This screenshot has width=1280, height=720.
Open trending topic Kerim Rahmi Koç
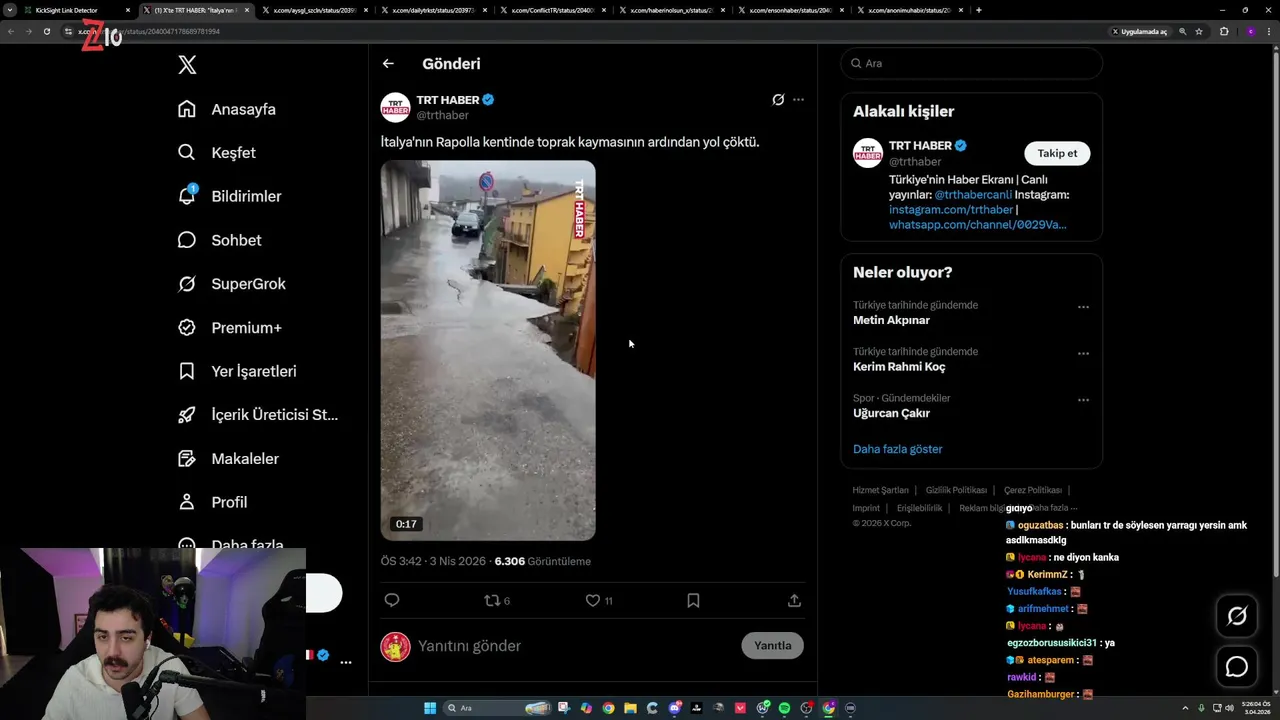[899, 367]
